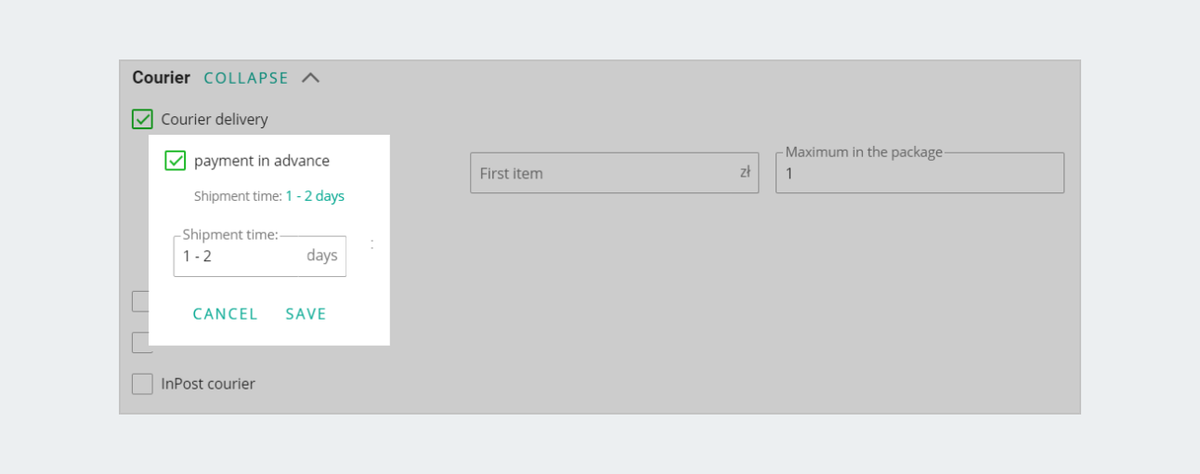Click the zł currency suffix
Image resolution: width=1200 pixels, height=474 pixels.
tap(745, 172)
